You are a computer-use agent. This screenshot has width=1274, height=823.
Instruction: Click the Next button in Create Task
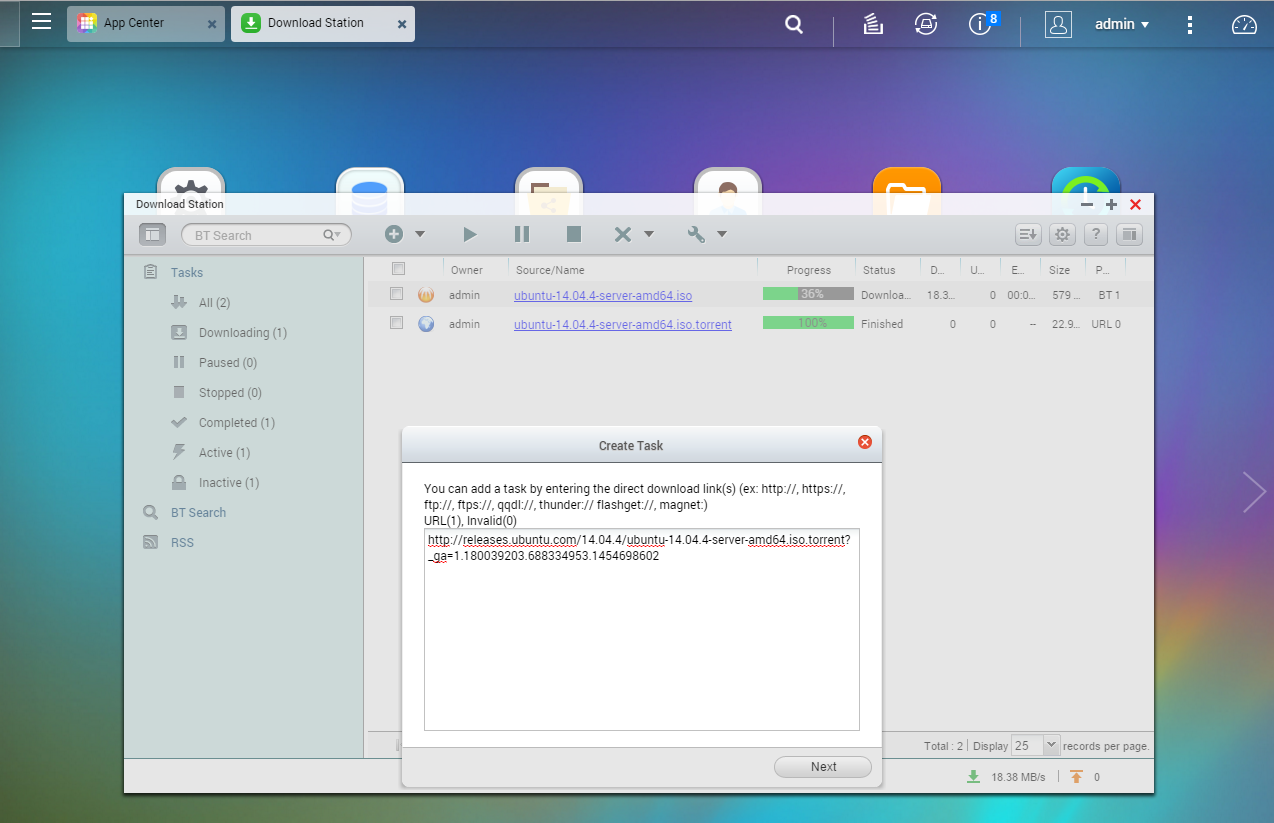pos(823,767)
